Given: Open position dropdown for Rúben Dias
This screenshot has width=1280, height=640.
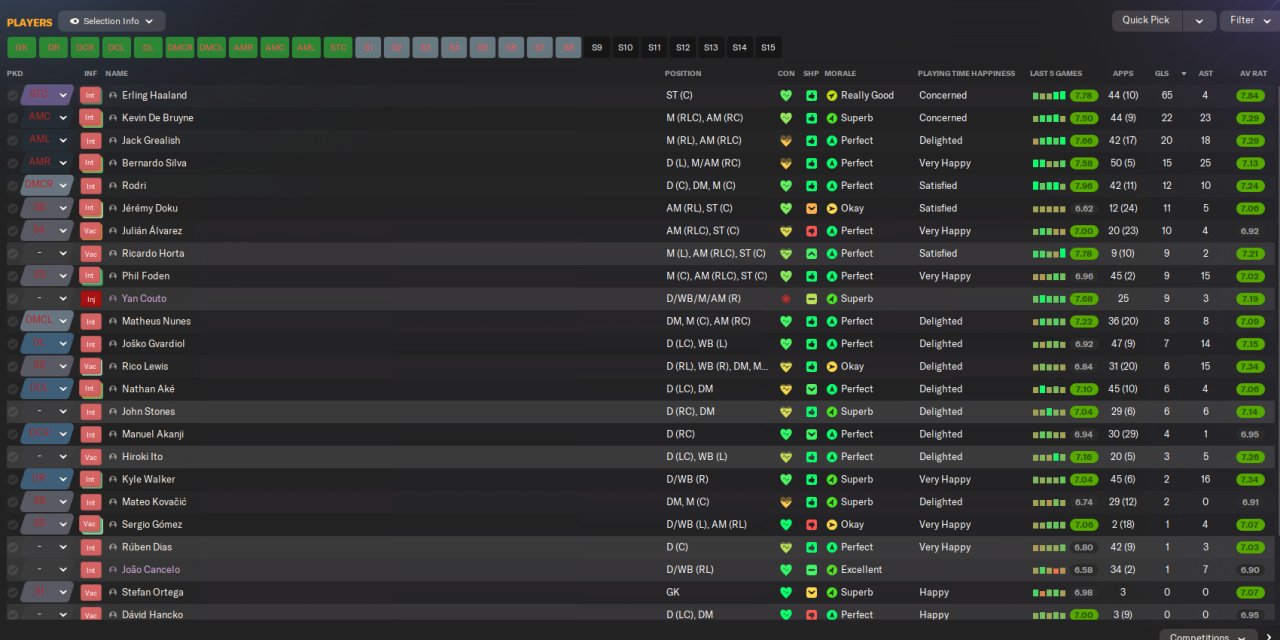Looking at the screenshot, I should point(47,547).
